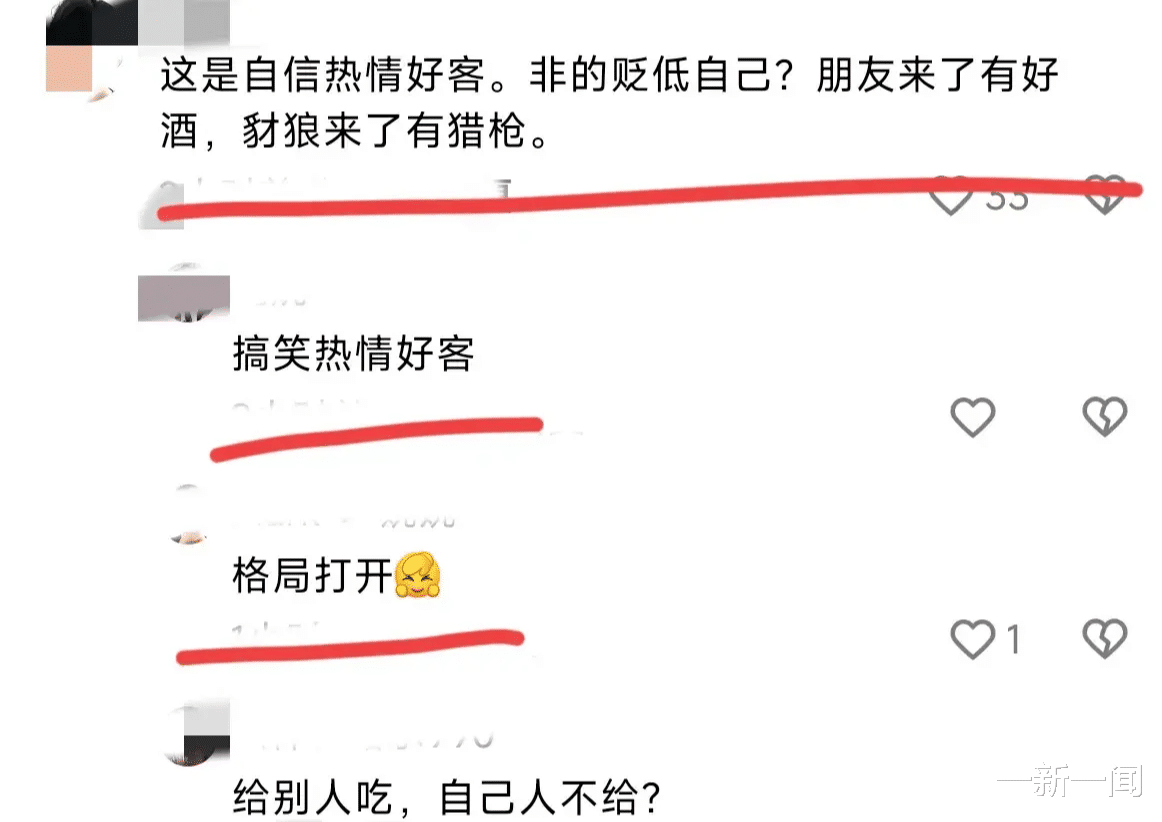Open avatar of the '搞笑热情好客' commenter

184,293
